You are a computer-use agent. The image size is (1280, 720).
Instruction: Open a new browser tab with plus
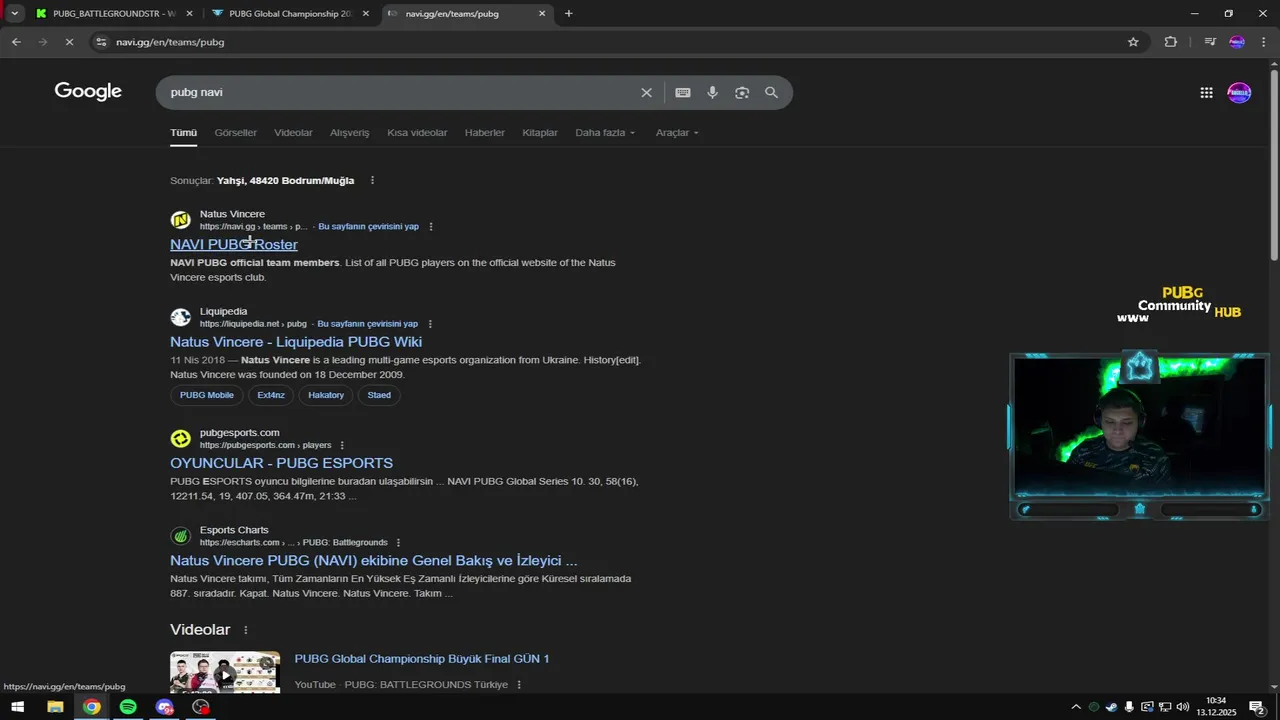point(569,14)
